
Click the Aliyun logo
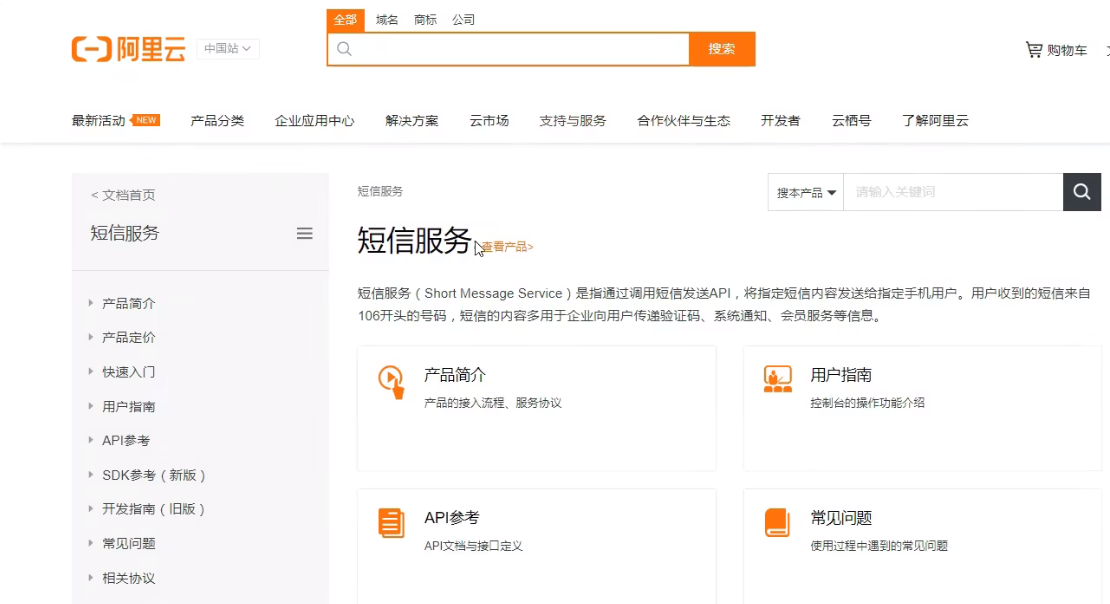click(128, 49)
